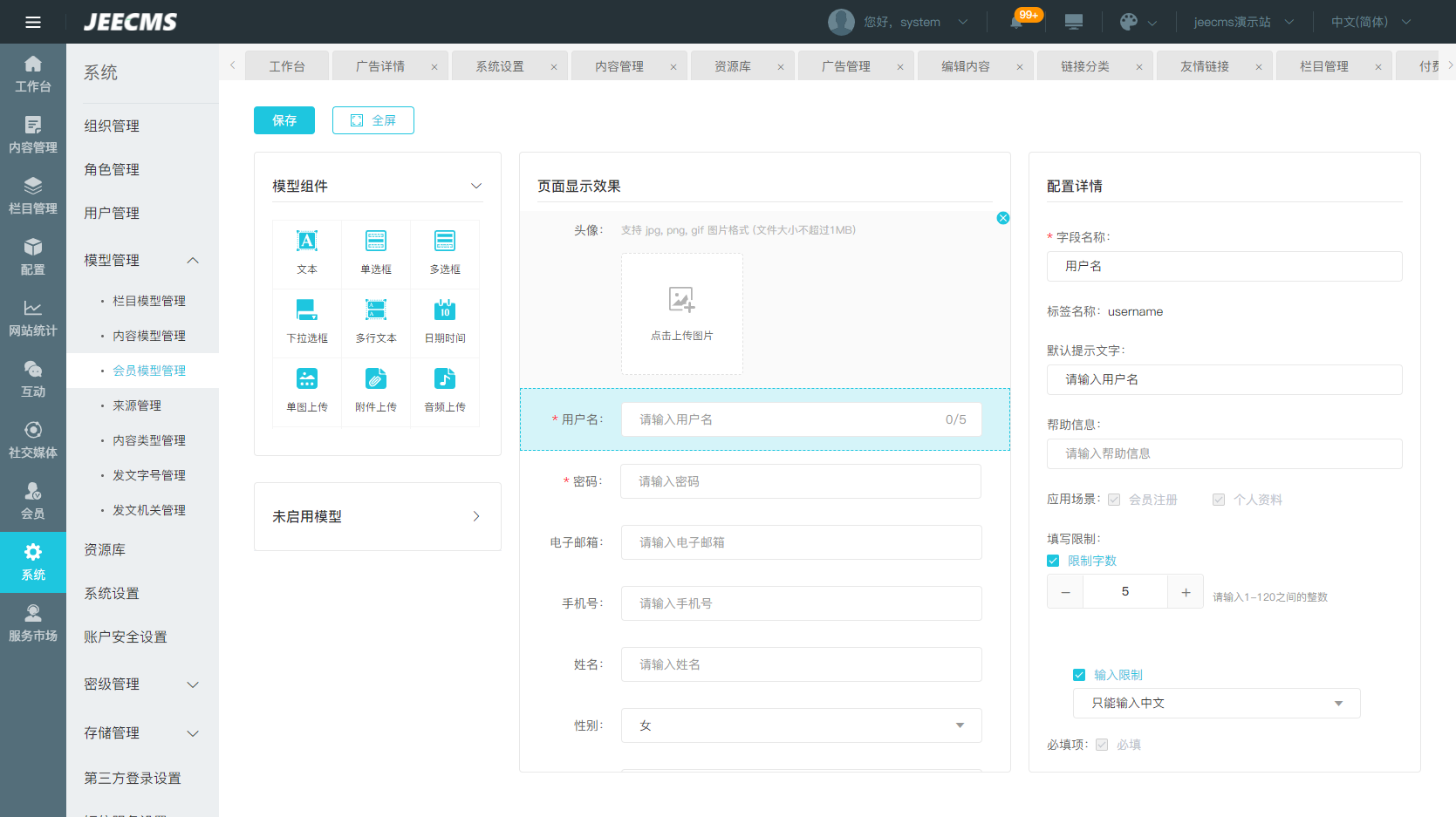This screenshot has width=1456, height=817.
Task: Add a 音频上传 component
Action: [445, 391]
